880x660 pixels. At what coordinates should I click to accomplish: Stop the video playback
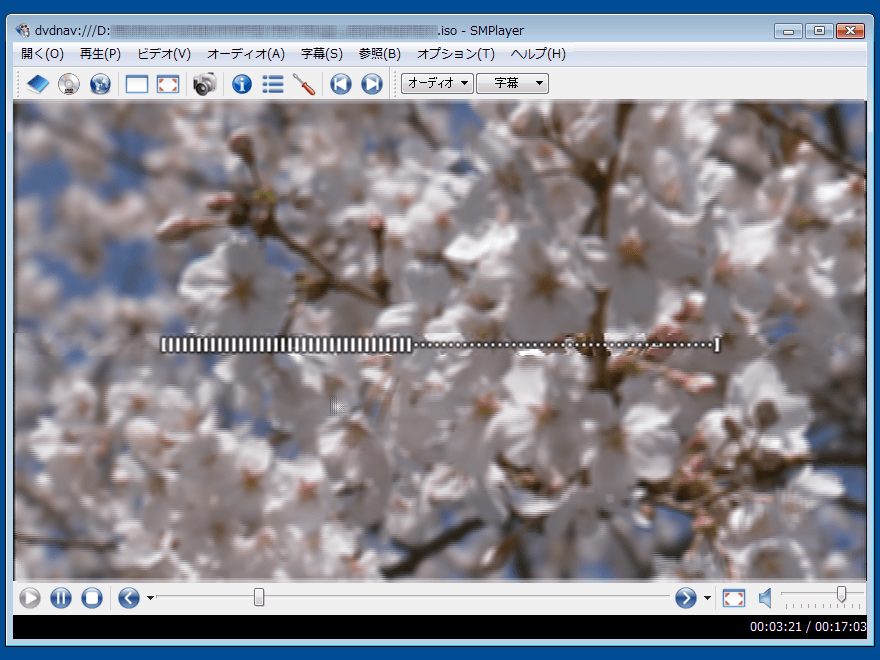pos(92,598)
